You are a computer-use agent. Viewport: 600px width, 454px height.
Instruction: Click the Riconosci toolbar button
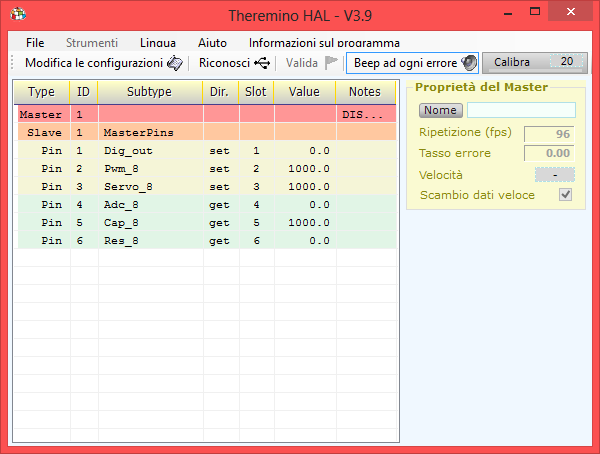coord(234,63)
